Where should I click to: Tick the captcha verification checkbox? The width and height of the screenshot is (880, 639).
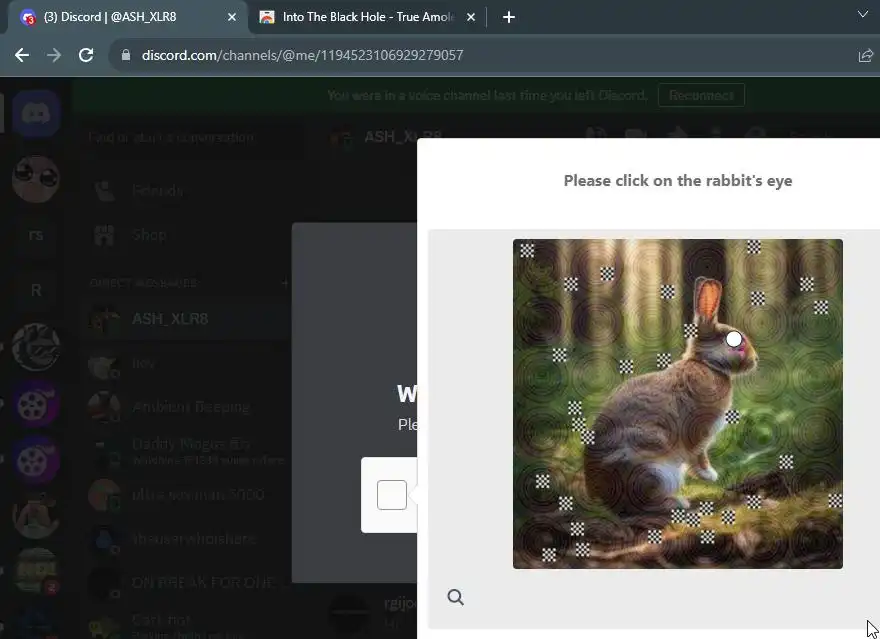tap(392, 495)
